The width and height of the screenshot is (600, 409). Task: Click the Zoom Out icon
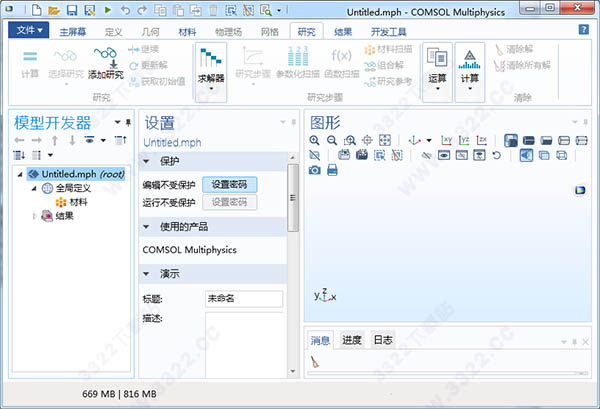(x=331, y=141)
